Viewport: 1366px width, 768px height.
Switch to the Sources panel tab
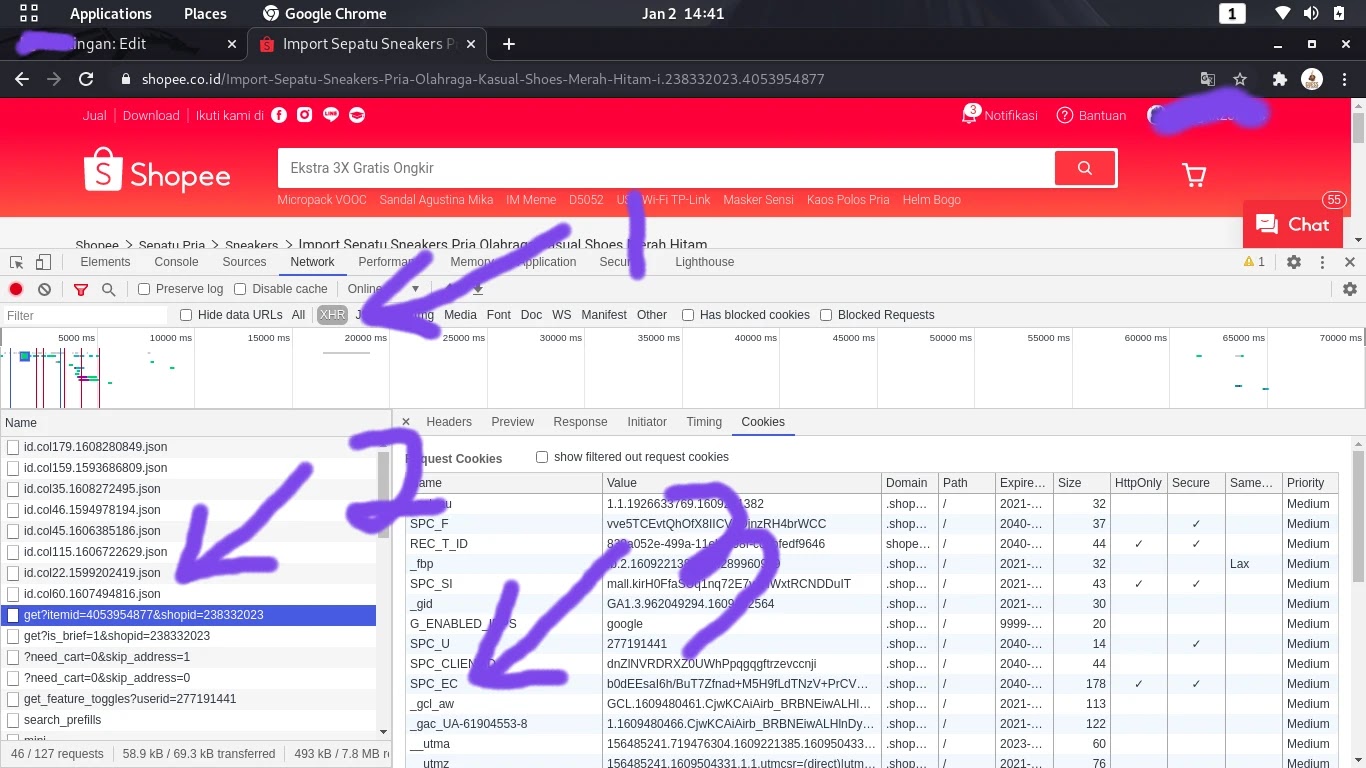tap(244, 262)
